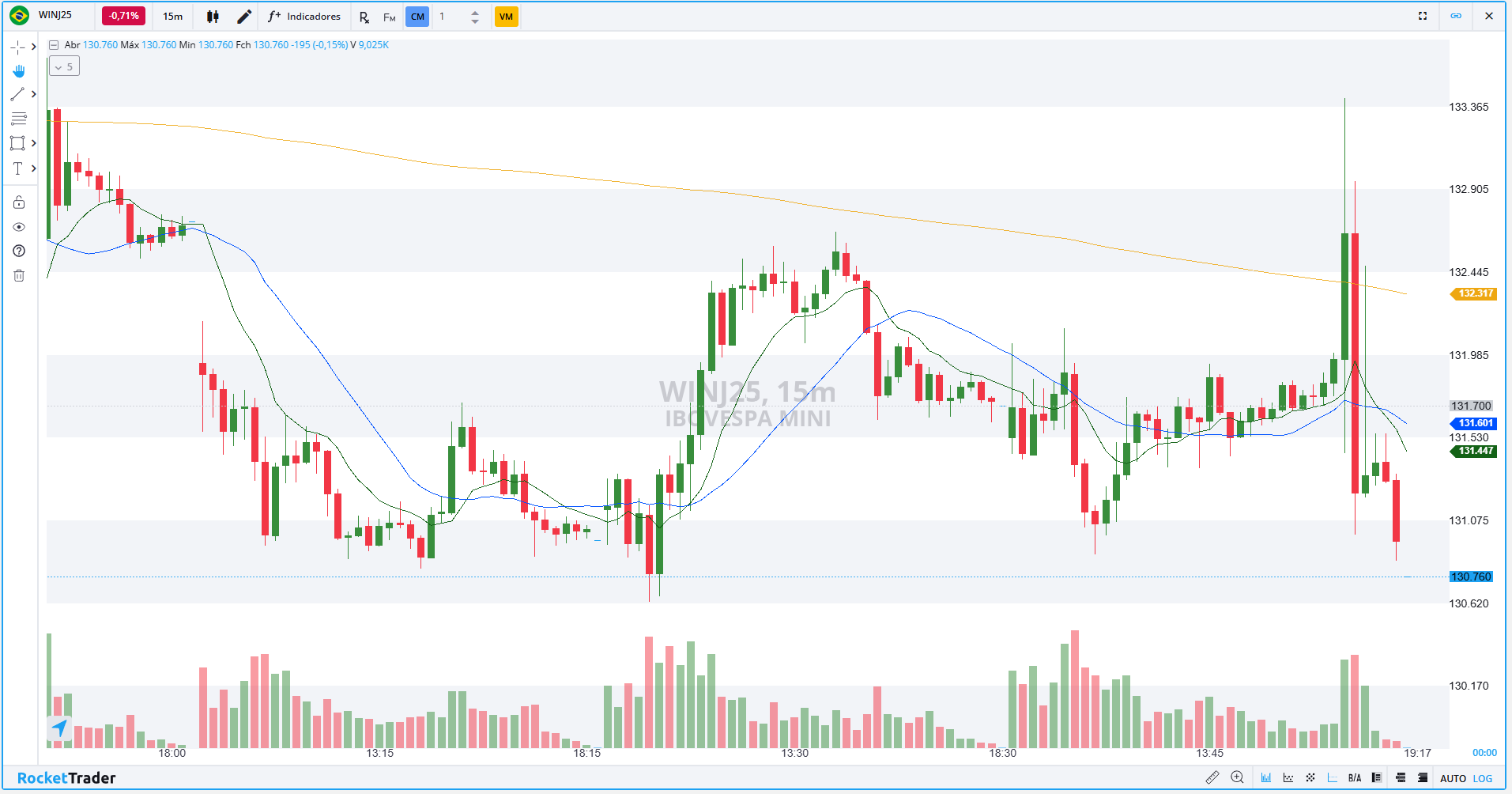Click the orange 132.317 moving average price tag

1475,293
